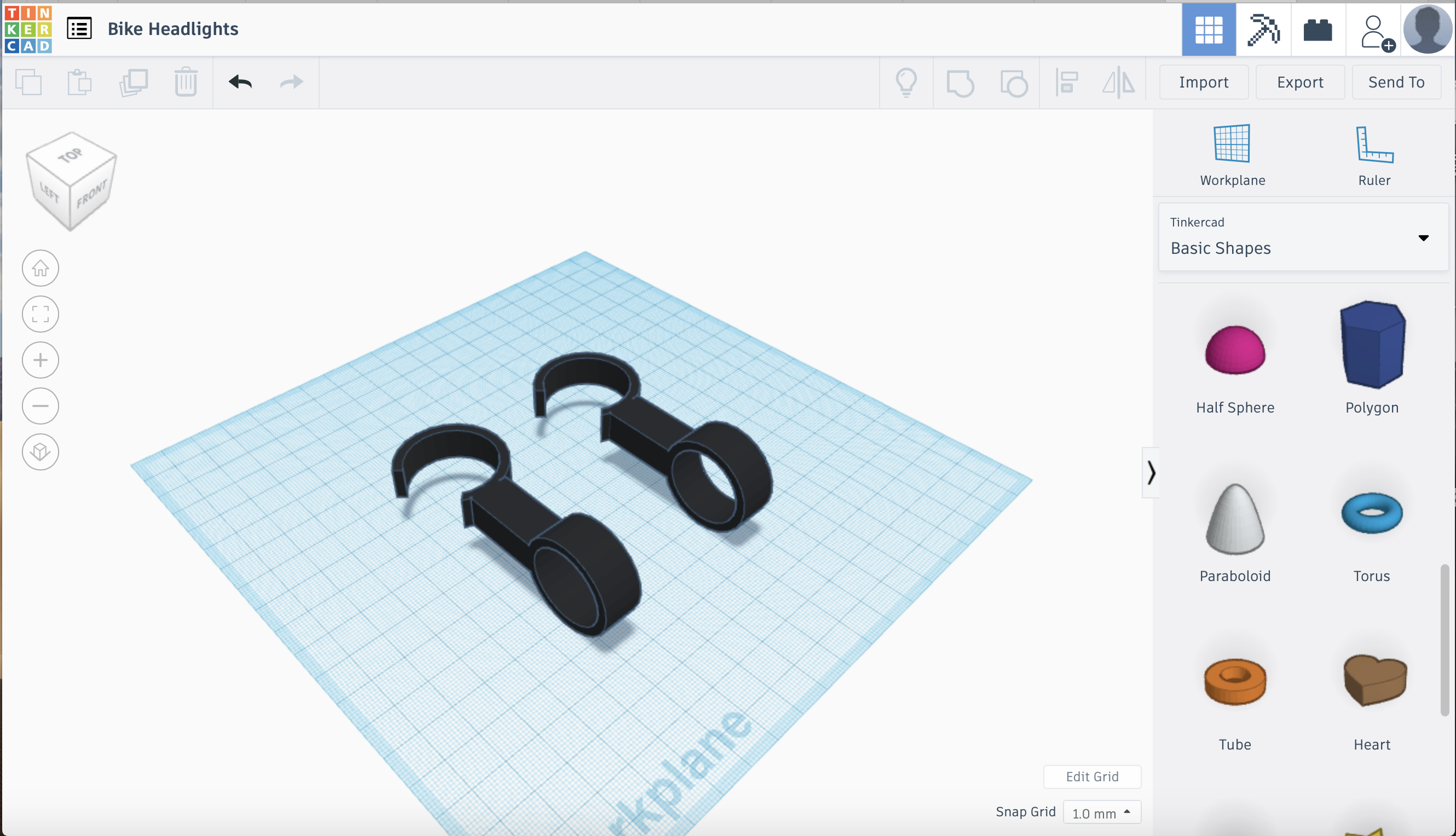Click the Copy toolbar icon
1456x836 pixels.
click(28, 82)
